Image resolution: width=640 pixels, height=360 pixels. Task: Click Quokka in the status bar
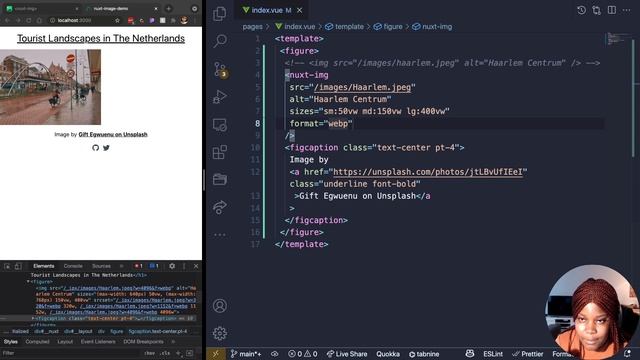(x=388, y=354)
